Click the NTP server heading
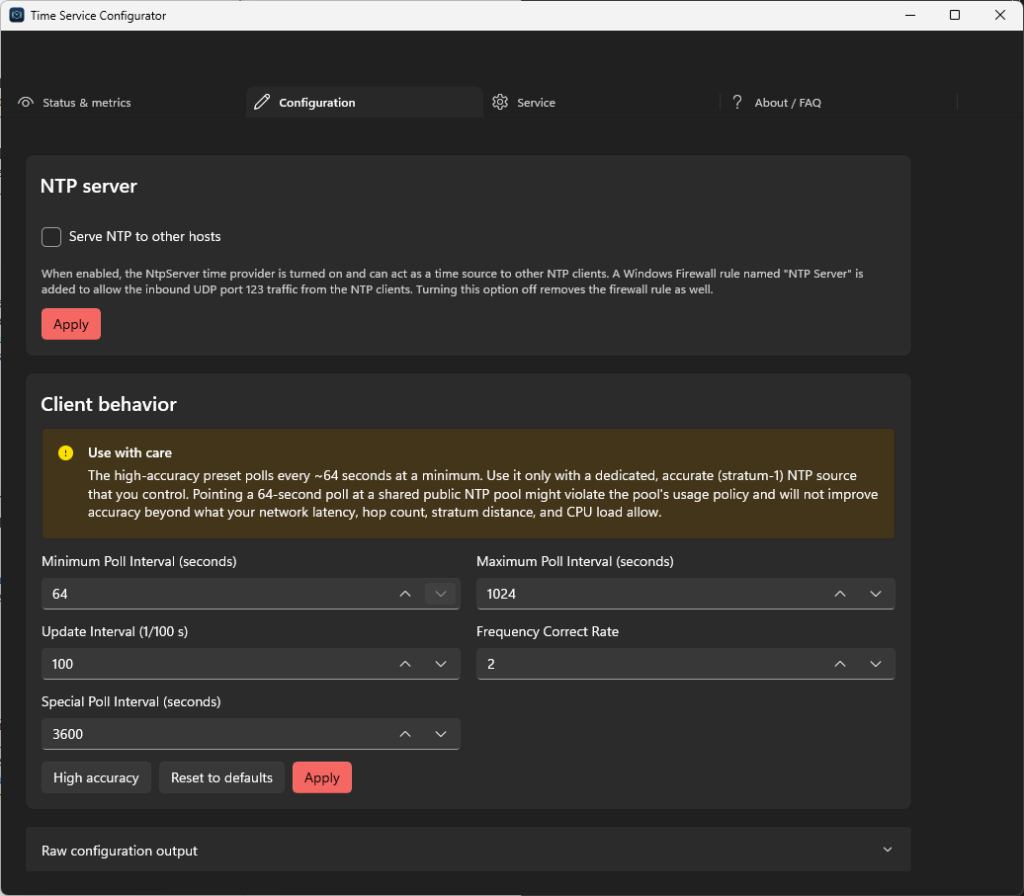This screenshot has height=896, width=1024. [89, 186]
